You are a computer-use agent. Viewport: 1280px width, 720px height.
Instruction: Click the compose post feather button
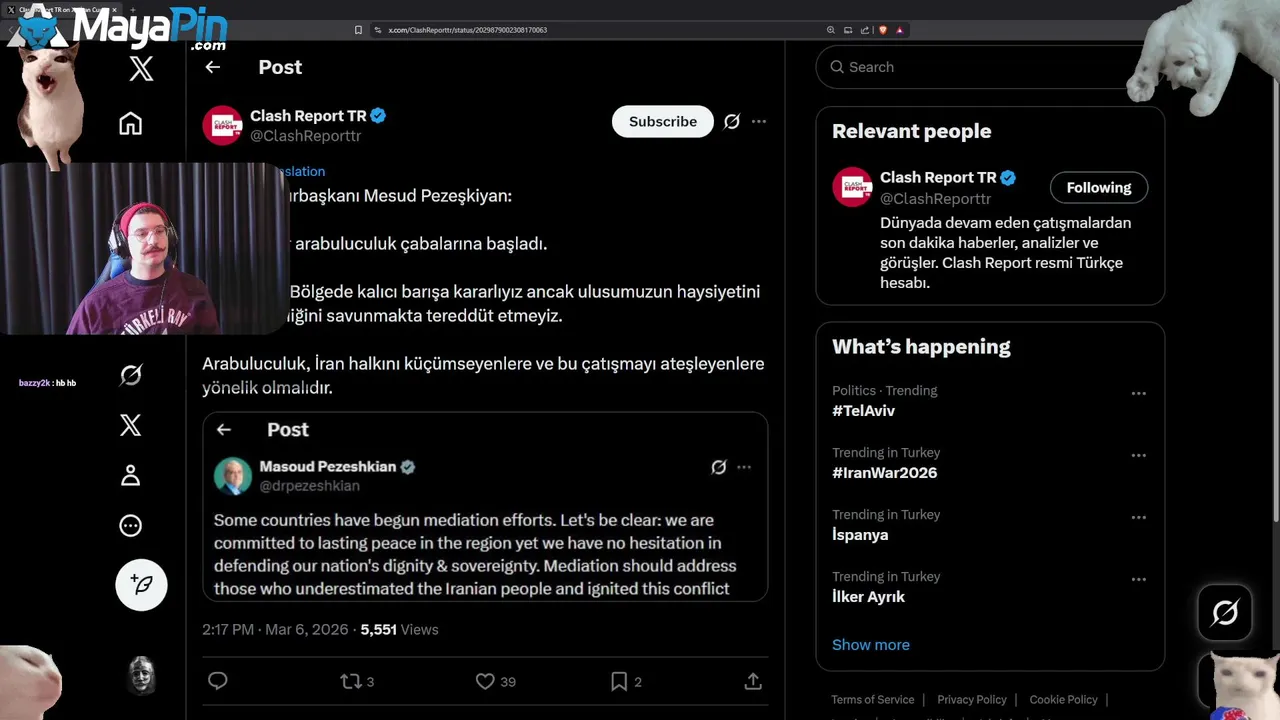pos(141,585)
